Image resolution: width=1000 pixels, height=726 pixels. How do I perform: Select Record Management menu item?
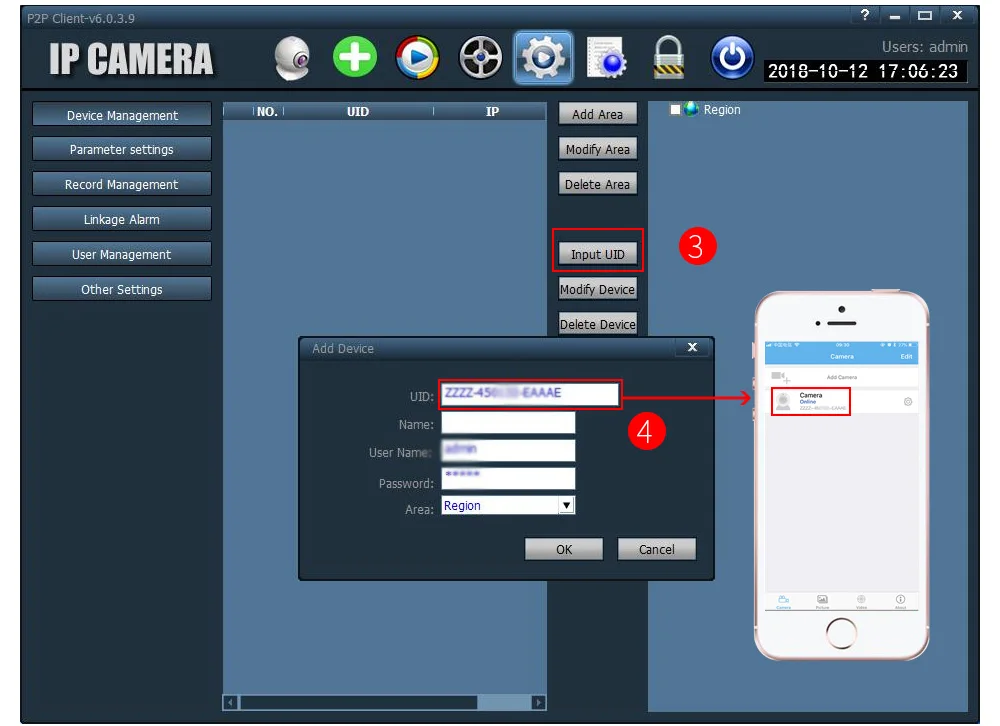122,184
